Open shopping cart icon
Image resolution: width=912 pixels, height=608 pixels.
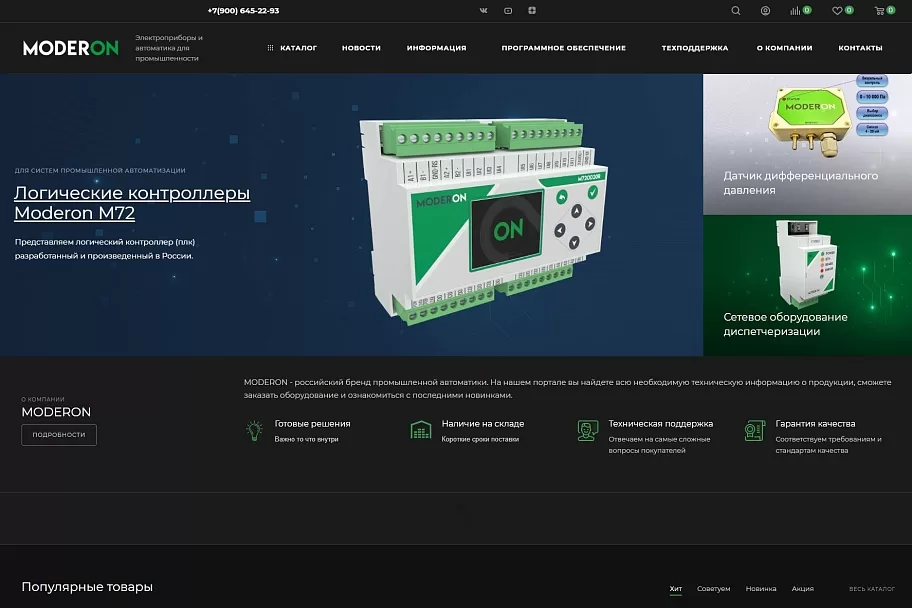pyautogui.click(x=879, y=10)
